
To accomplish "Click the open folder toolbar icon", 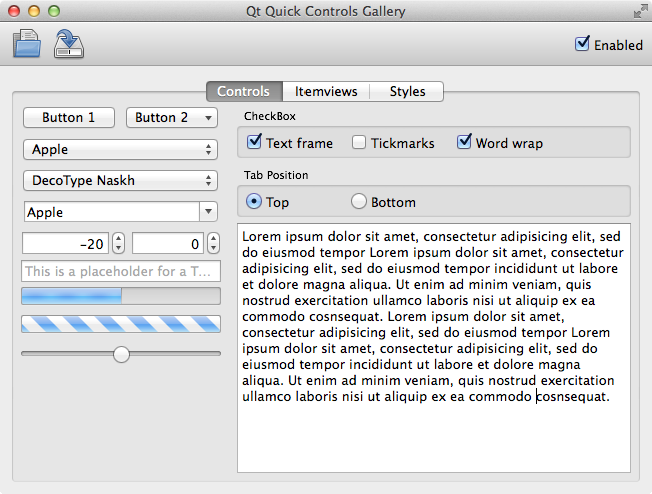I will click(x=27, y=45).
